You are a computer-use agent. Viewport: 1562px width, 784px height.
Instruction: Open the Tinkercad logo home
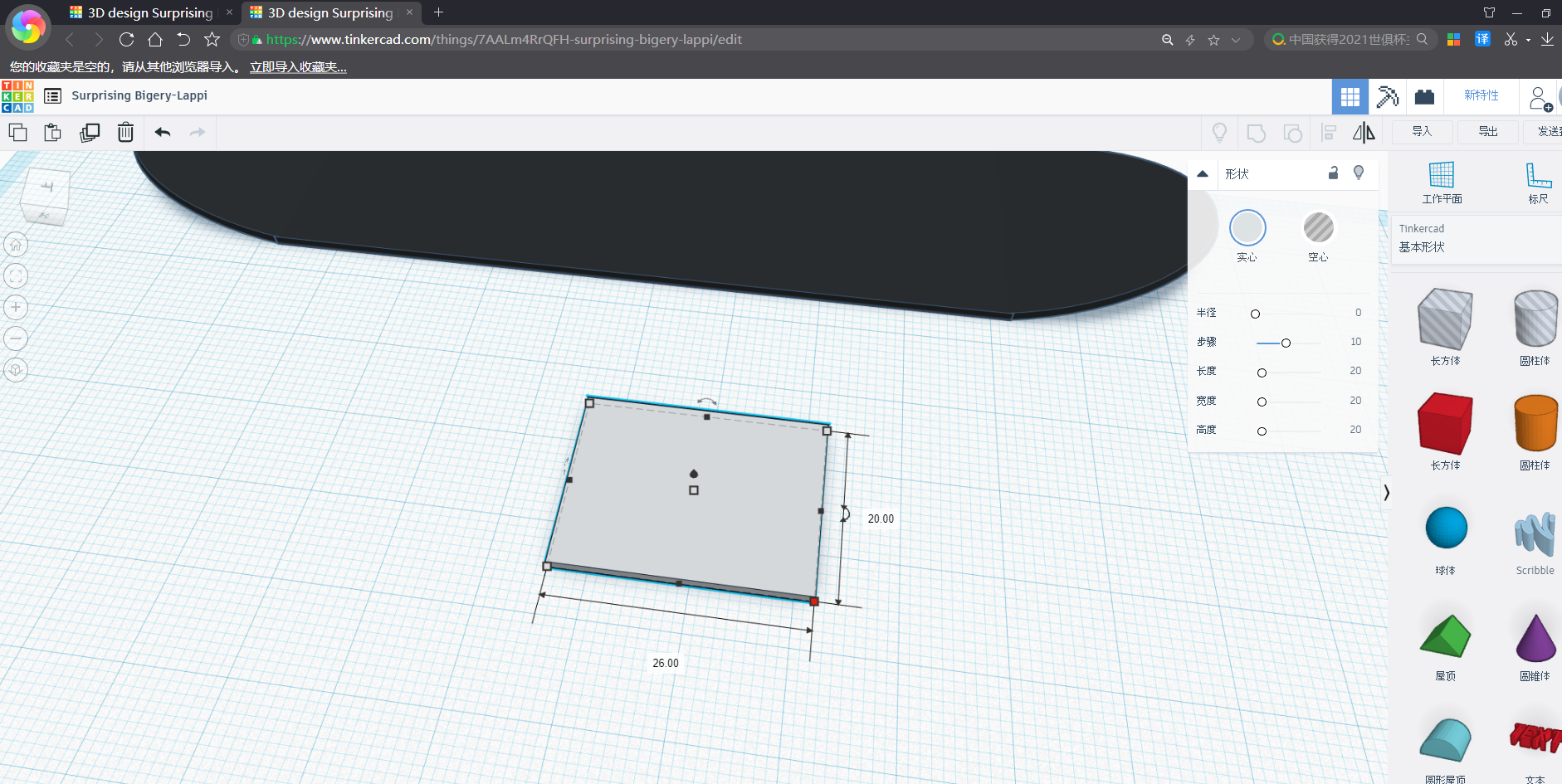coord(17,96)
